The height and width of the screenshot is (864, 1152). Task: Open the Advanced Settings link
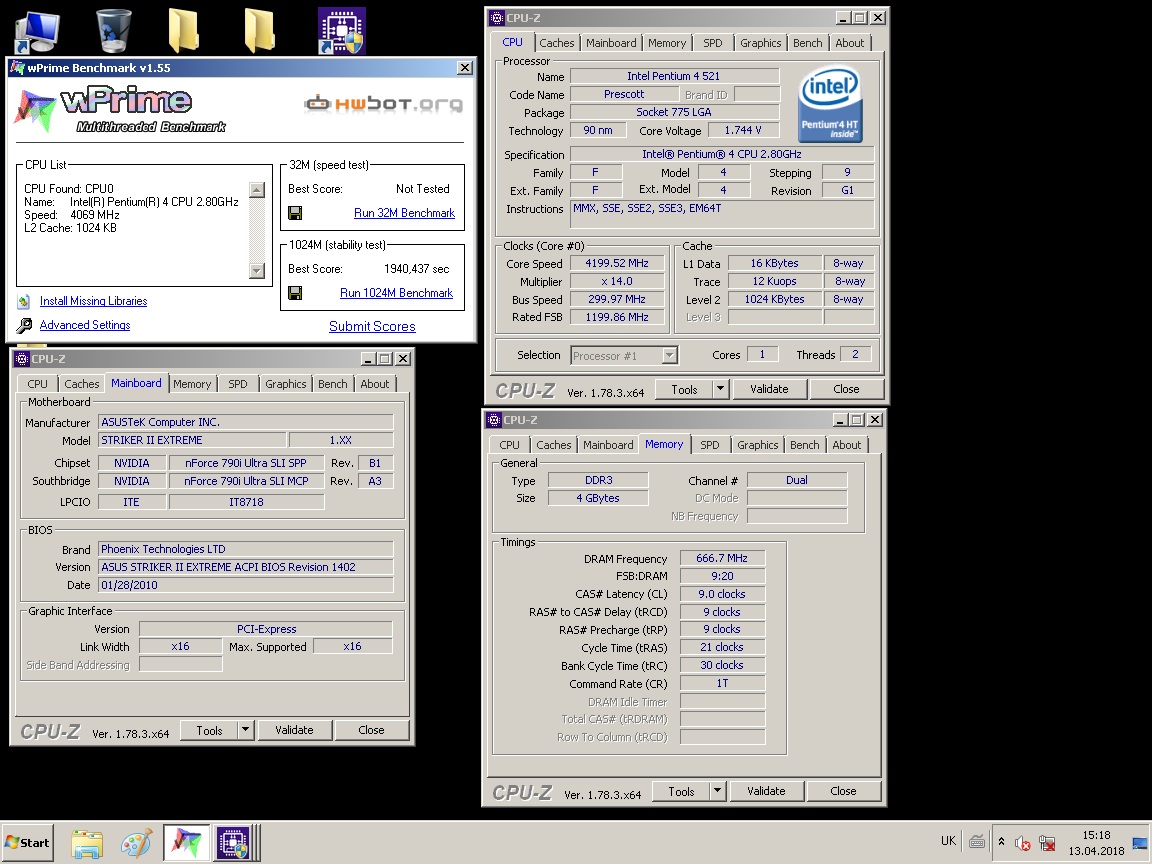click(x=84, y=325)
